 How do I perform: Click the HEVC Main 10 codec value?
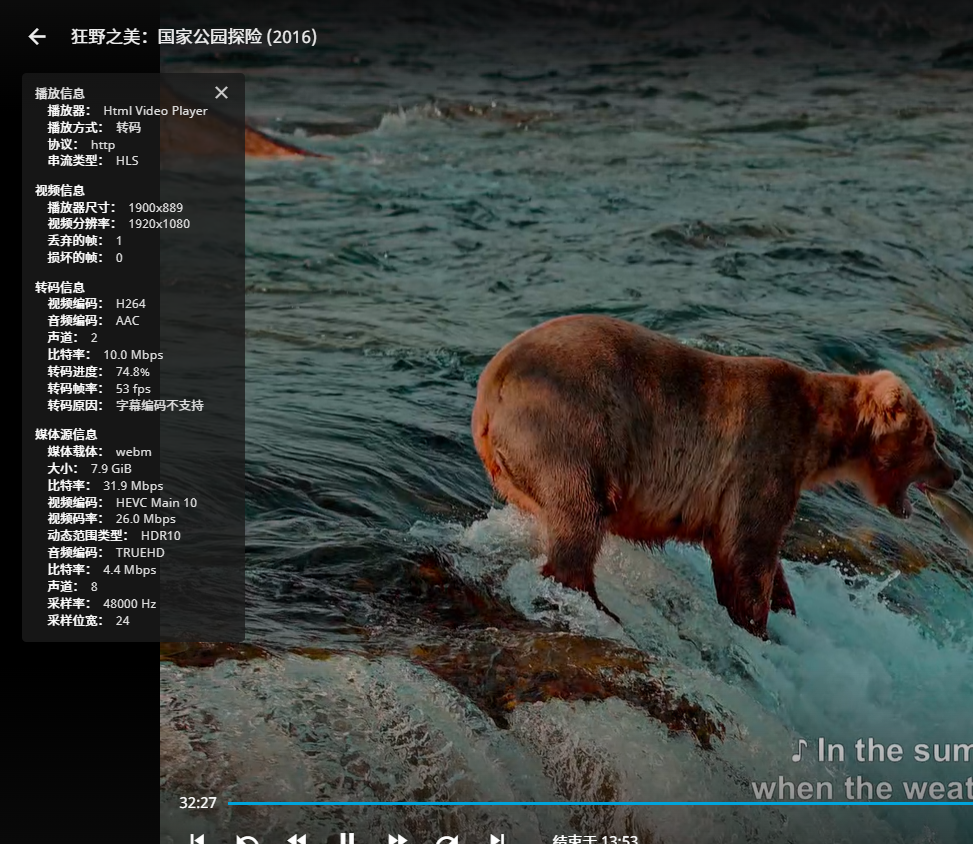[158, 501]
